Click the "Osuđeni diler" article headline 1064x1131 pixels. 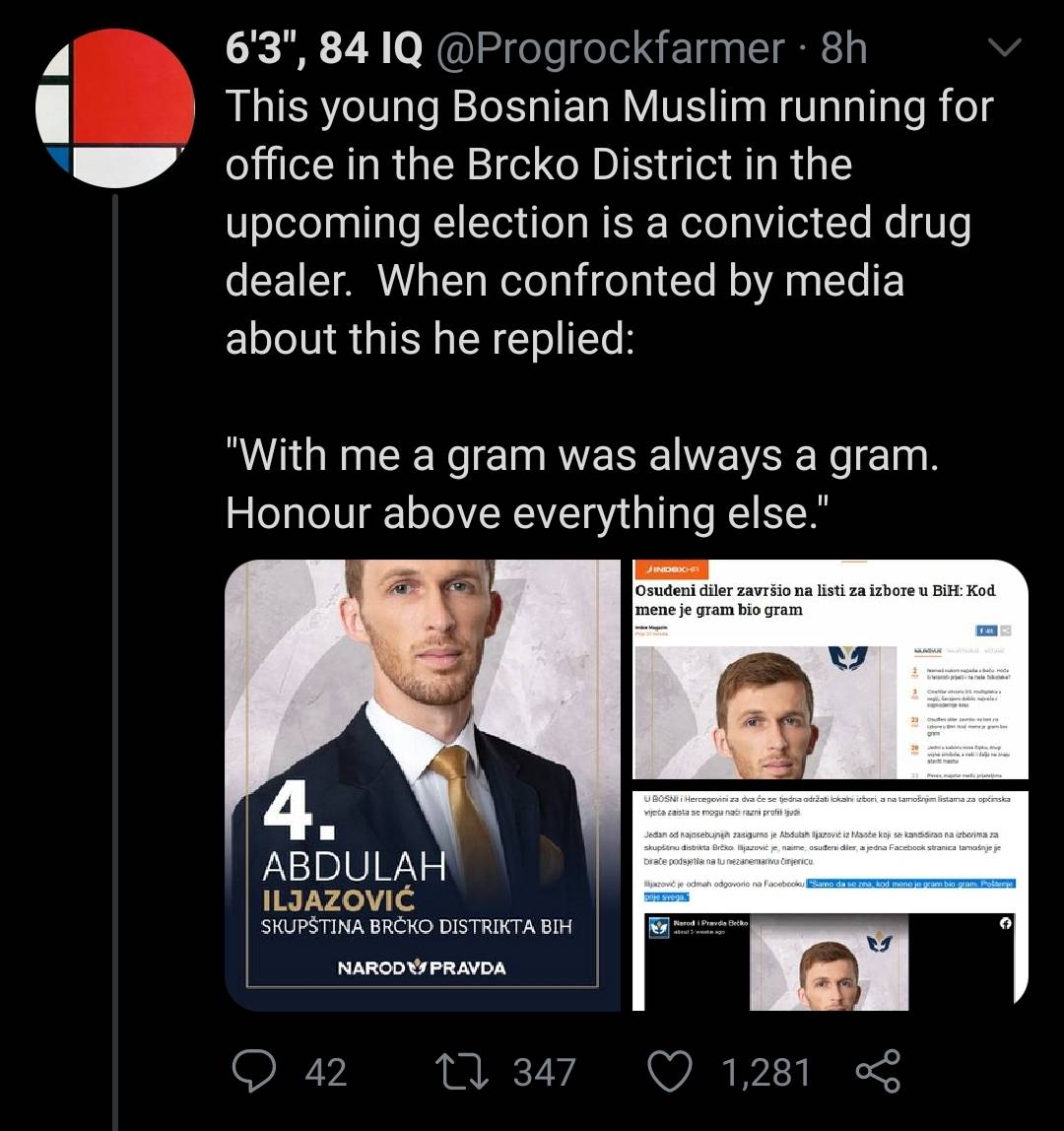pyautogui.click(x=814, y=599)
